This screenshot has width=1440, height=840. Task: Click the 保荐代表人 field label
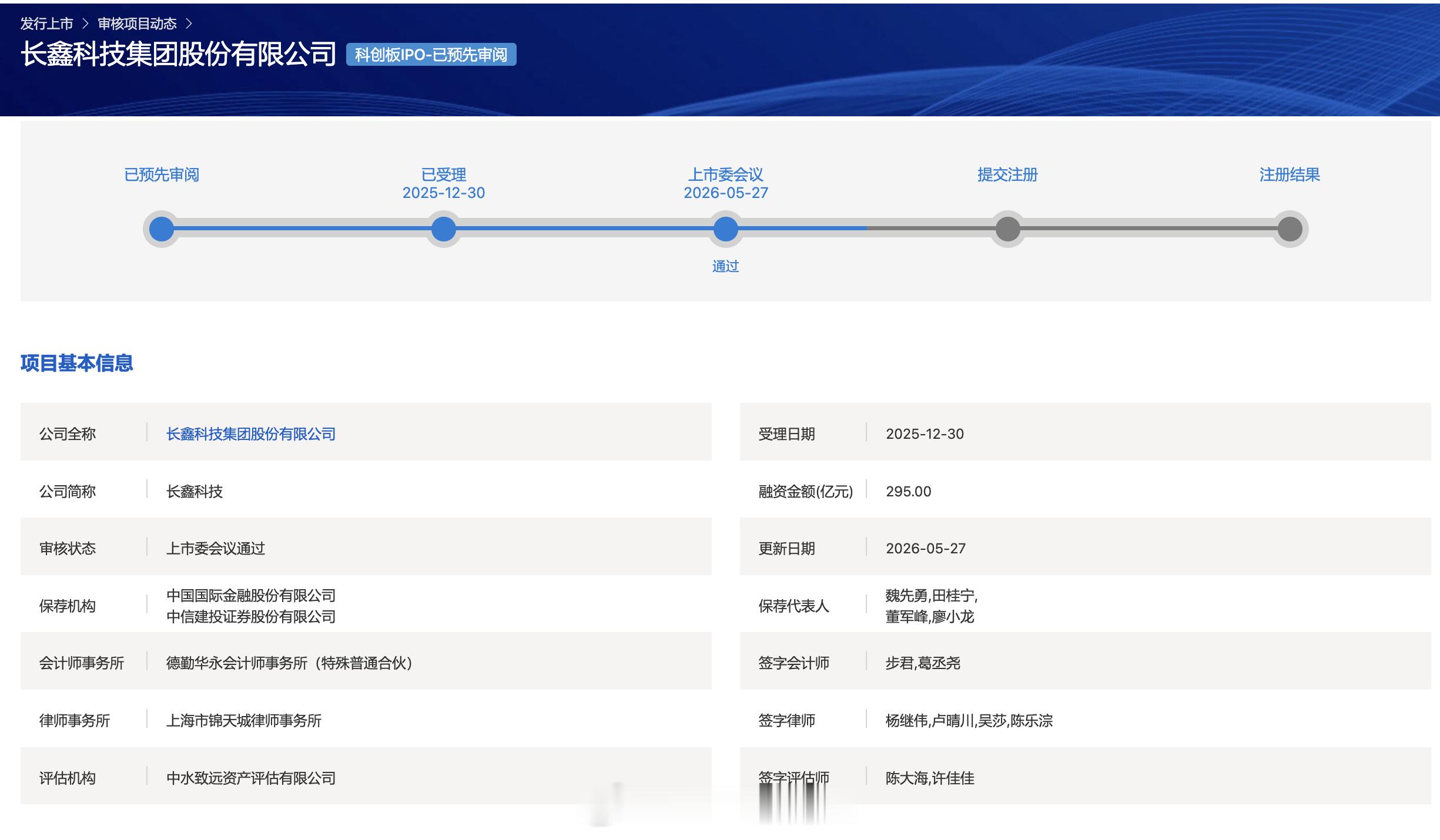click(x=793, y=606)
